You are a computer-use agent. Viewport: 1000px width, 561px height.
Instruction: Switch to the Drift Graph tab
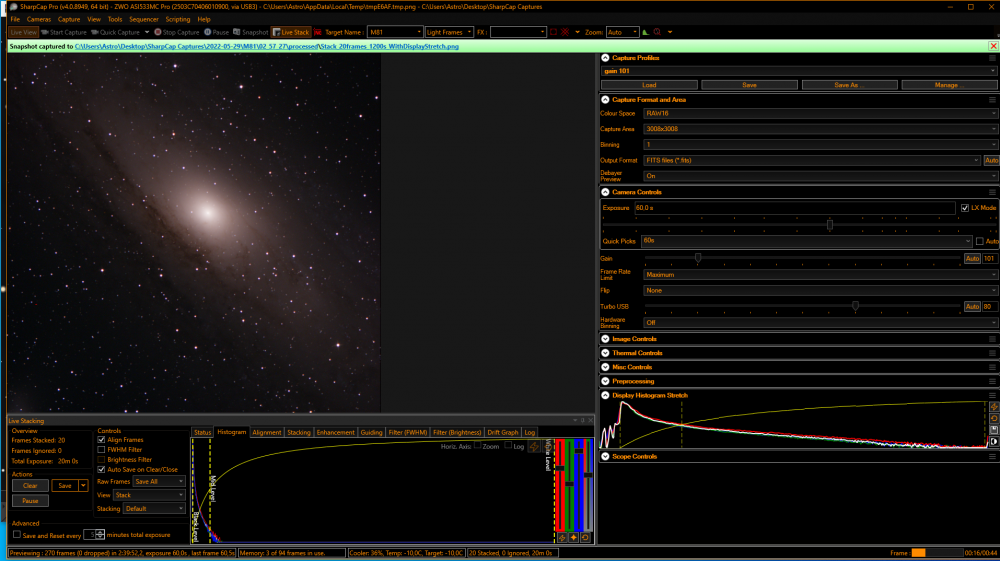tap(503, 432)
